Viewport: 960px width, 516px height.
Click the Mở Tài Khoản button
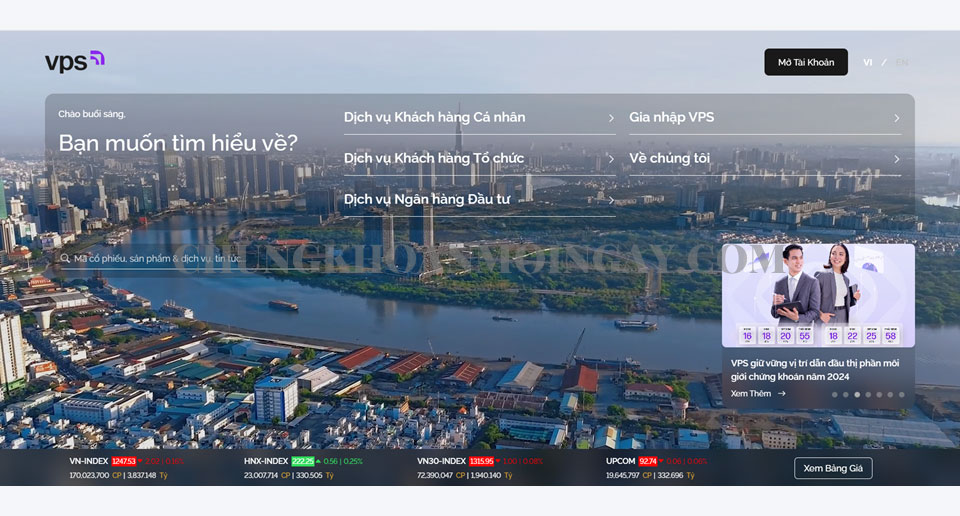pyautogui.click(x=805, y=62)
